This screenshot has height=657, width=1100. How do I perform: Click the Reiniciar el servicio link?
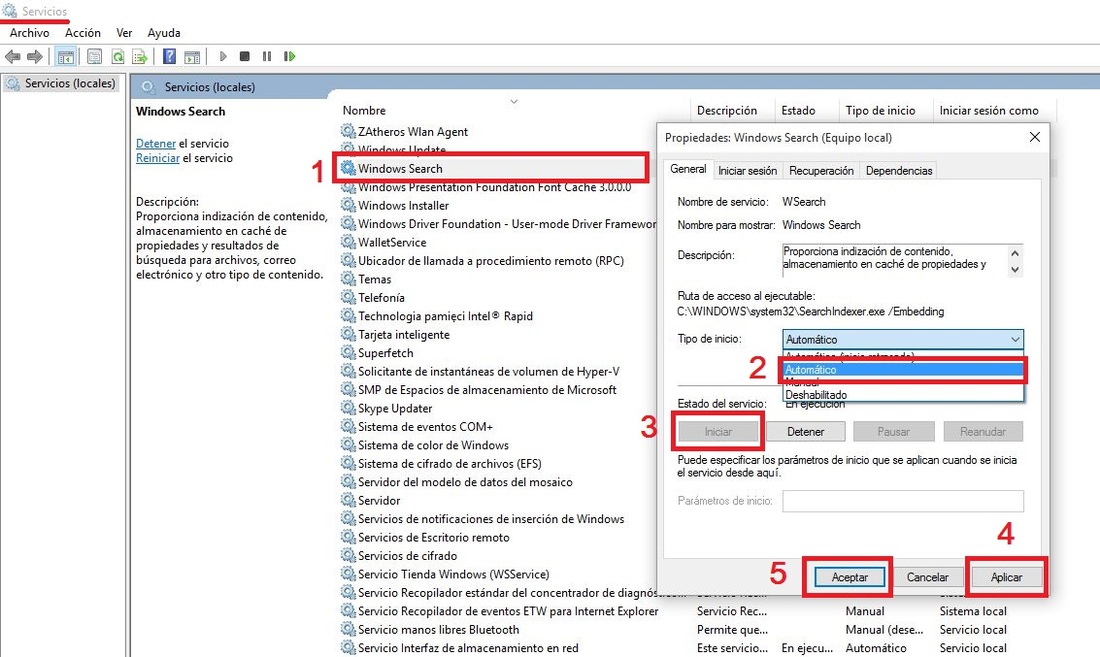coord(158,158)
